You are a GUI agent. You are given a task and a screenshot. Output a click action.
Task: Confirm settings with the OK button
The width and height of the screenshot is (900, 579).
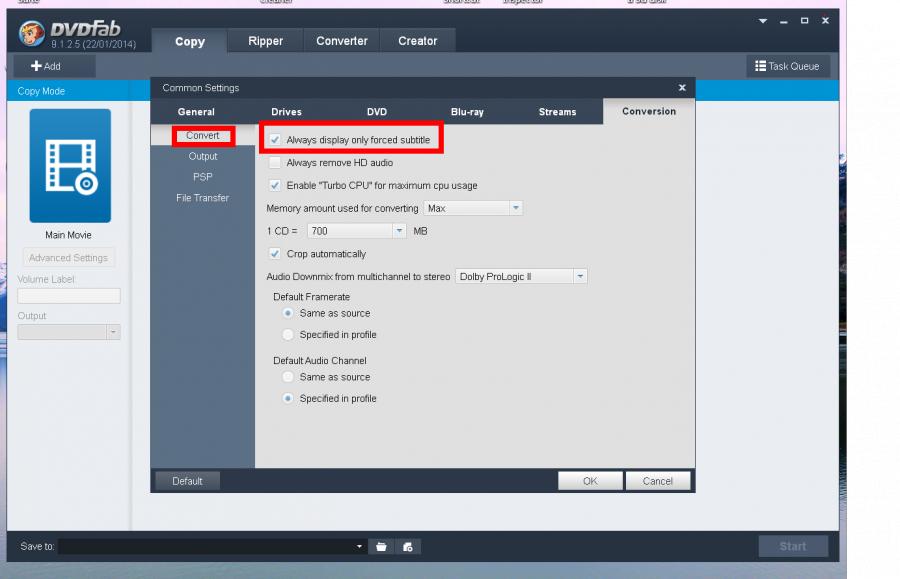click(x=590, y=481)
